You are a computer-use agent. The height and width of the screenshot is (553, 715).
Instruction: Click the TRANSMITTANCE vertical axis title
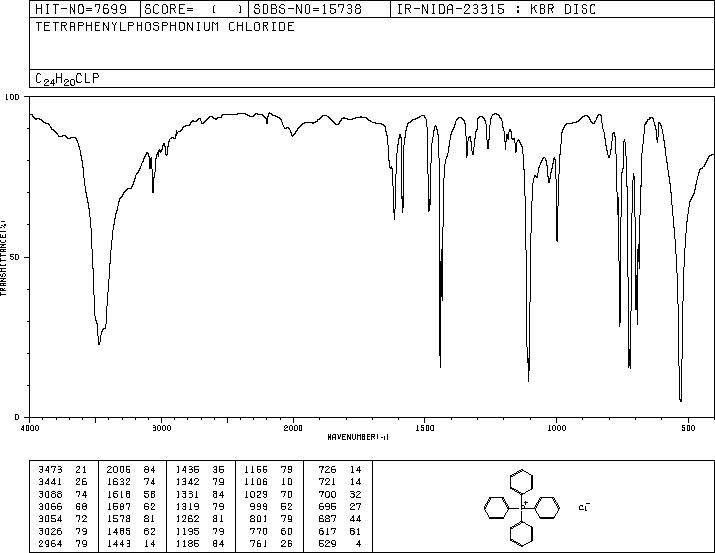3,258
